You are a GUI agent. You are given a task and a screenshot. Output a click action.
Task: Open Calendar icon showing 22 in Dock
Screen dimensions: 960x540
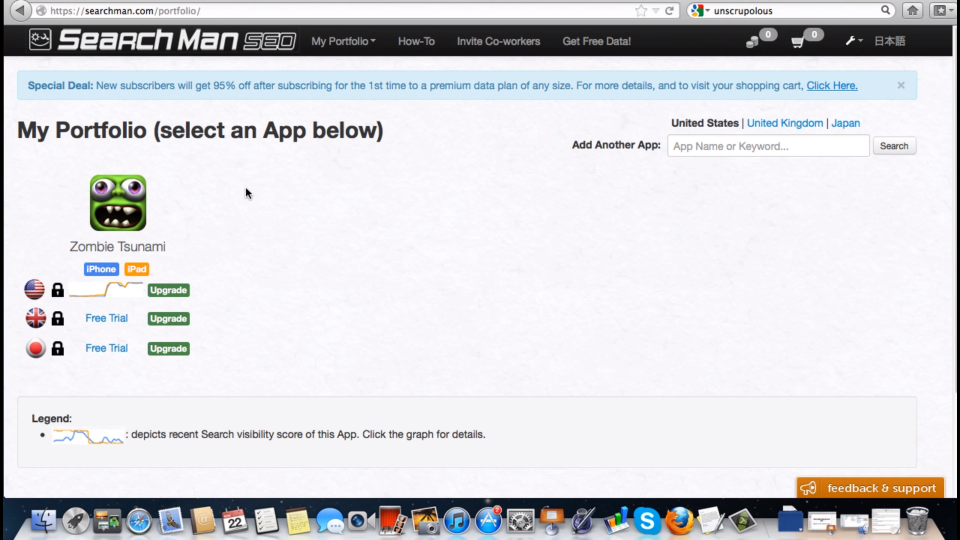(234, 521)
